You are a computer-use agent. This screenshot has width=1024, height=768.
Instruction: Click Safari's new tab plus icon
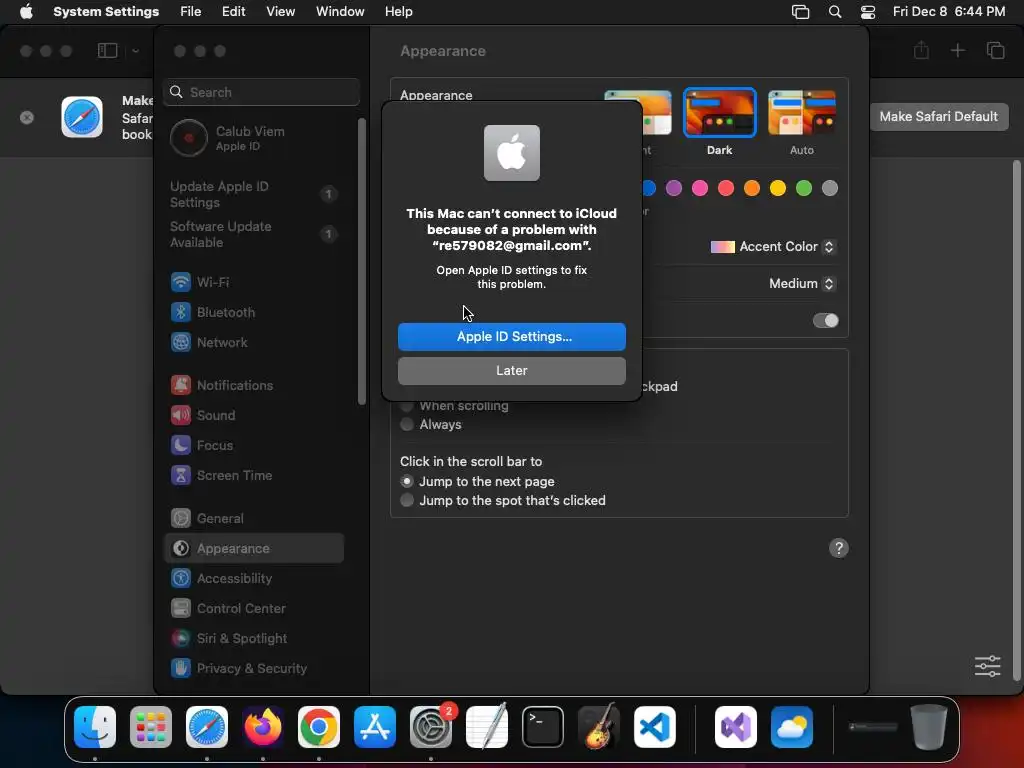(957, 50)
